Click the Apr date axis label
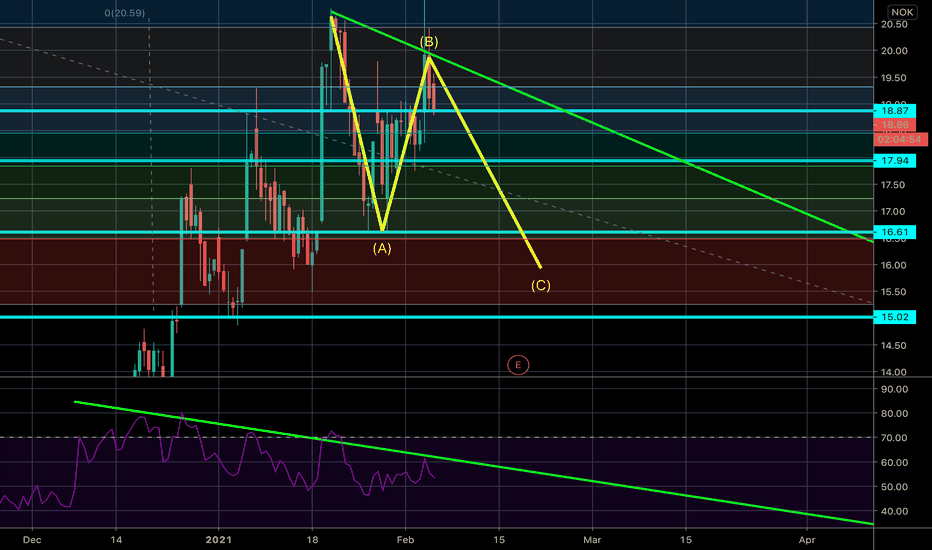932x550 pixels. click(807, 540)
